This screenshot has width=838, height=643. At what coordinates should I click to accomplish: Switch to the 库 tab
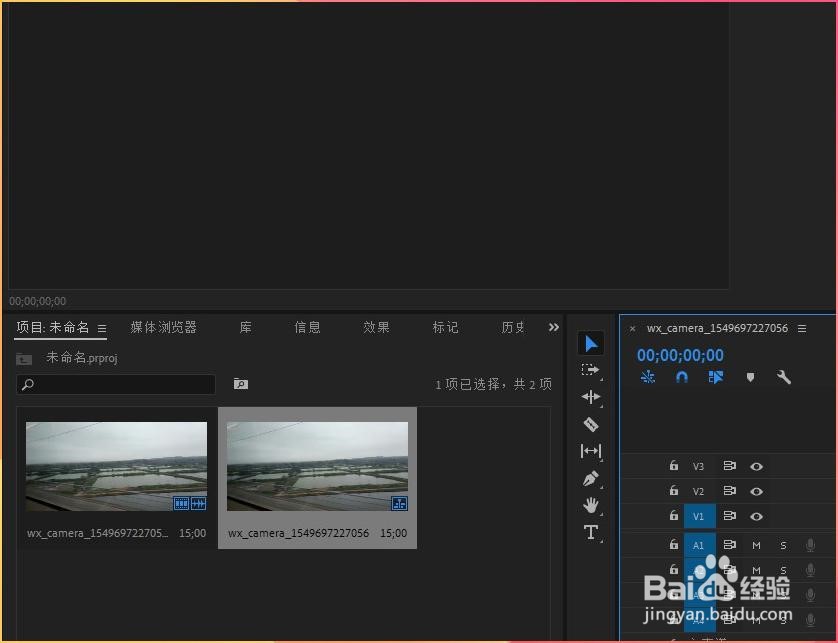245,327
